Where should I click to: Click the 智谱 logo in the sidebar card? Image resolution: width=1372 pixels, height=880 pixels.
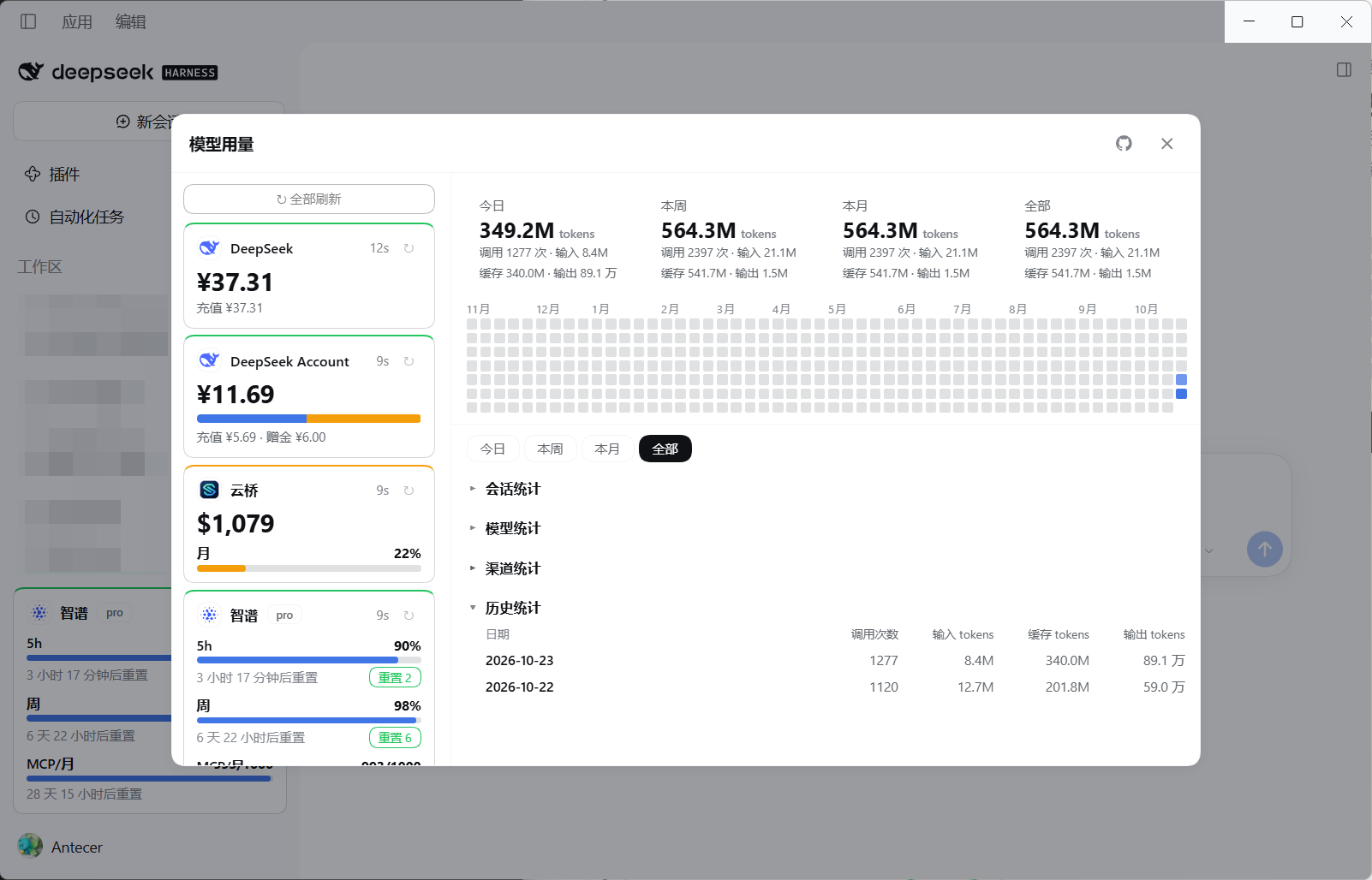click(x=39, y=613)
